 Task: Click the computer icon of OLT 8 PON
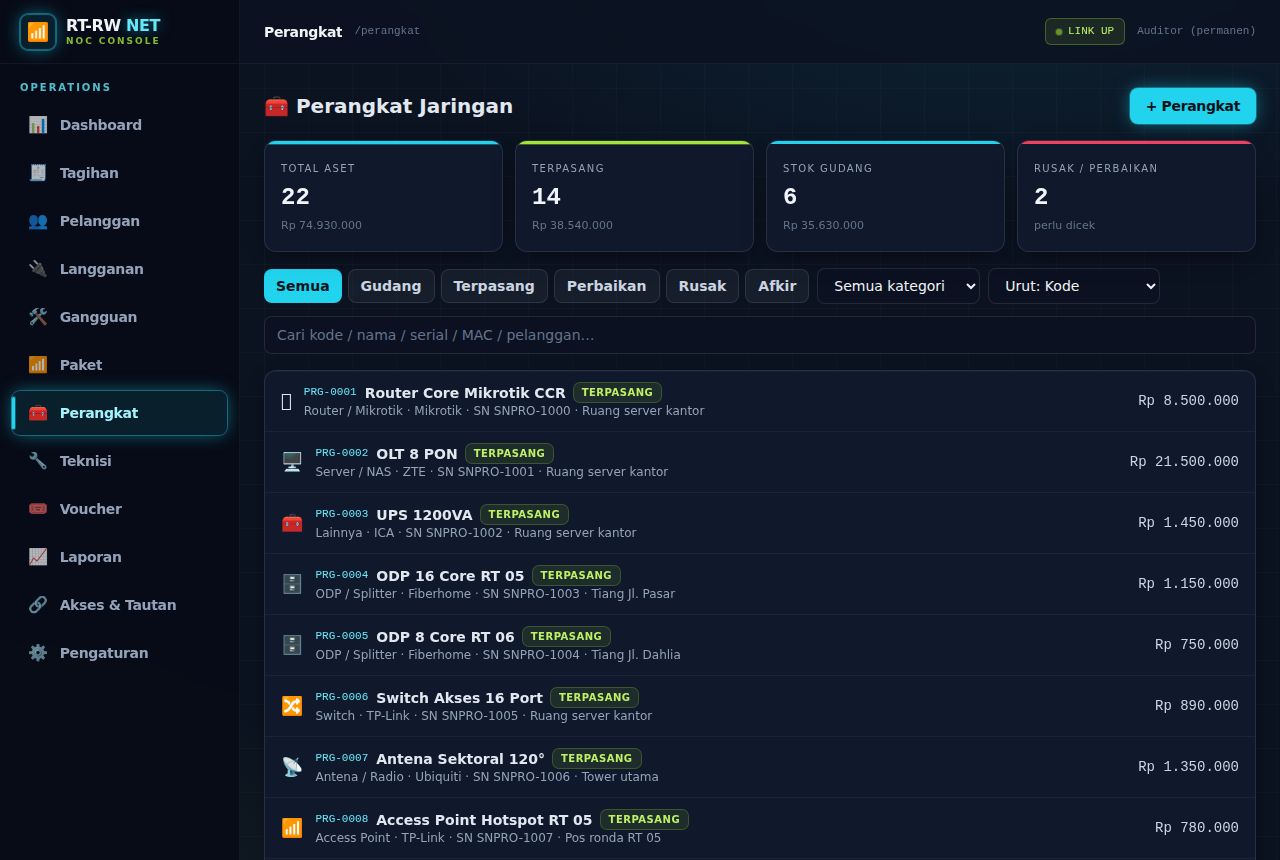pyautogui.click(x=292, y=462)
